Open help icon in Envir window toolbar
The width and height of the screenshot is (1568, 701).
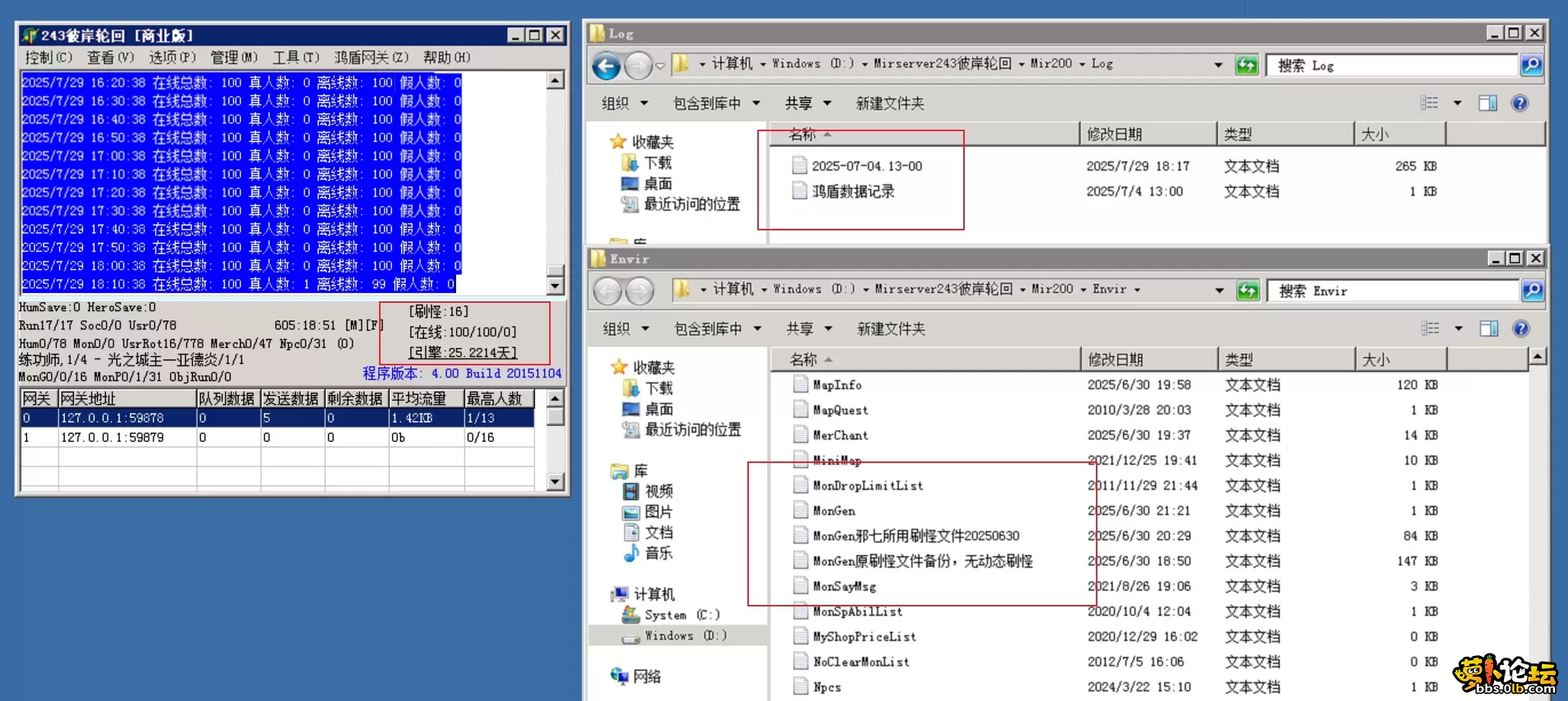coord(1521,329)
